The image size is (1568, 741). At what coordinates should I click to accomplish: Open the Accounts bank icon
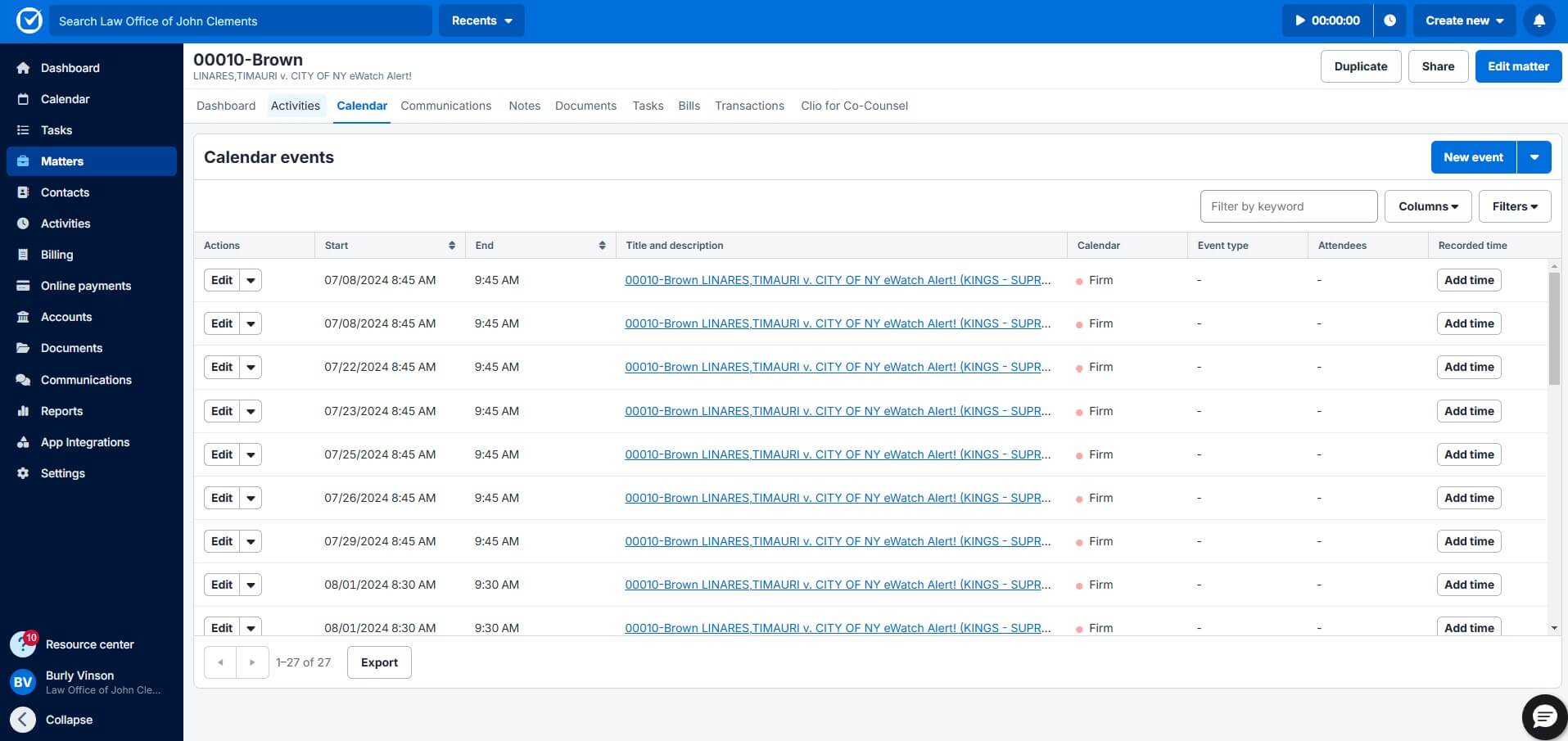(23, 317)
